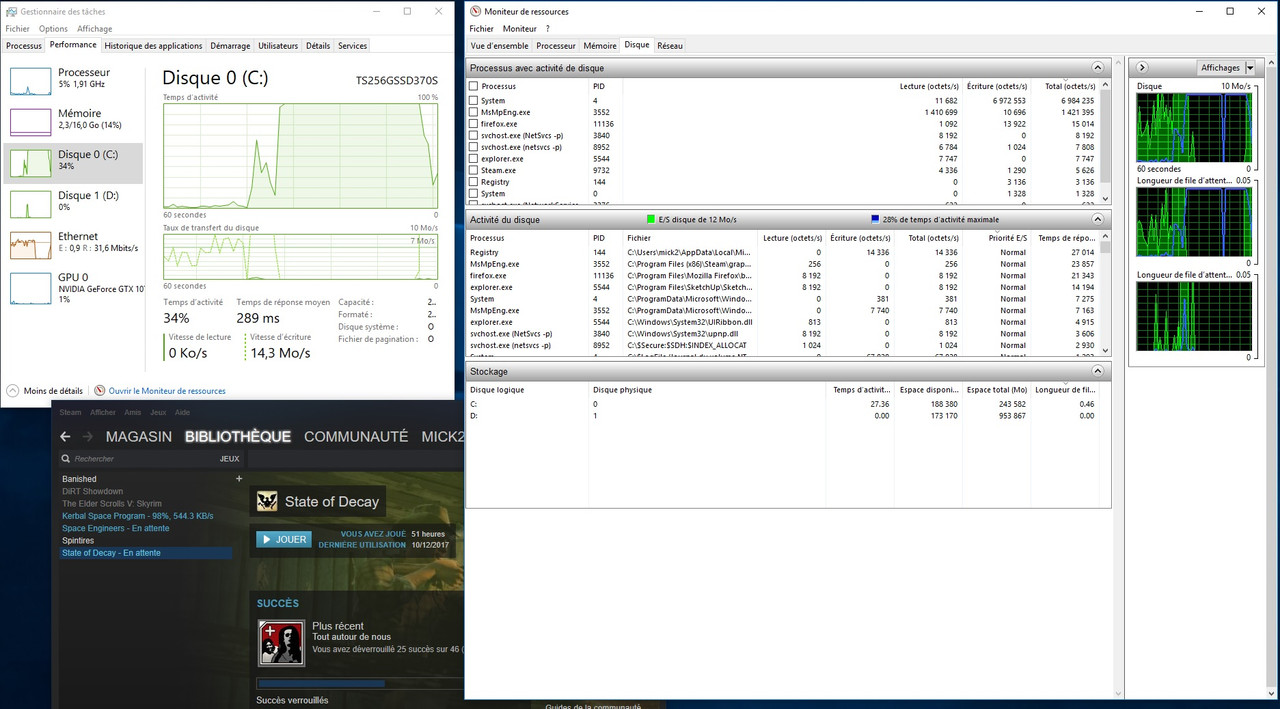Open the ? help menu in Resource Monitor
The height and width of the screenshot is (709, 1280).
point(547,29)
